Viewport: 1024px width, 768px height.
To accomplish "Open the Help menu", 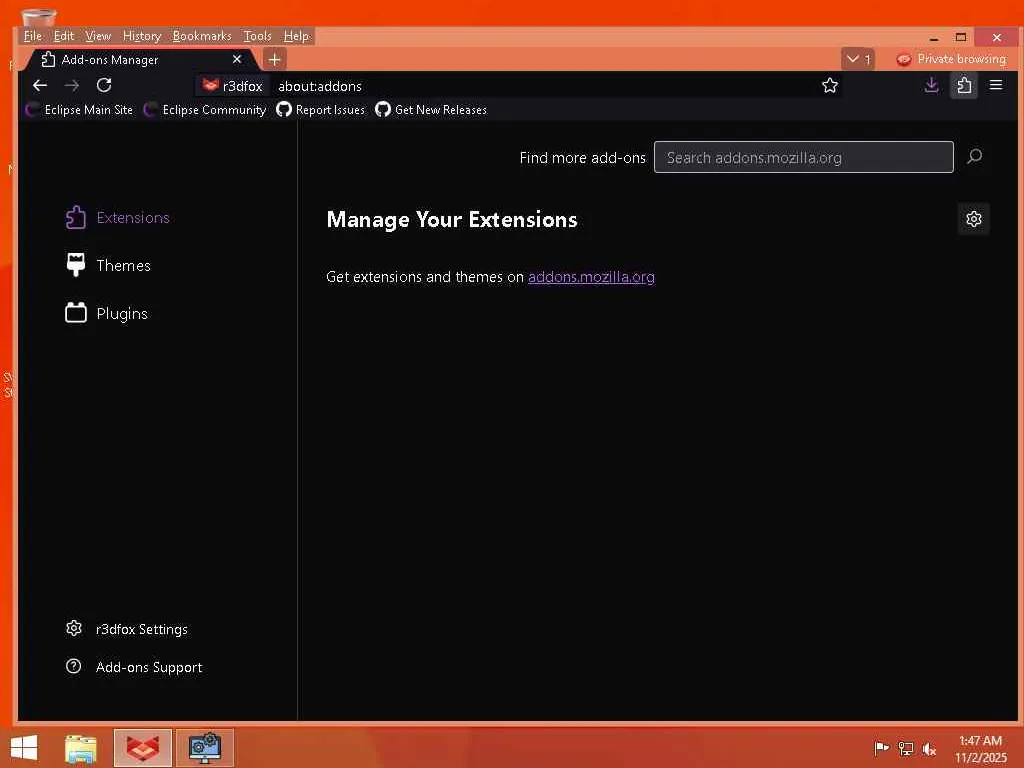I will click(296, 36).
